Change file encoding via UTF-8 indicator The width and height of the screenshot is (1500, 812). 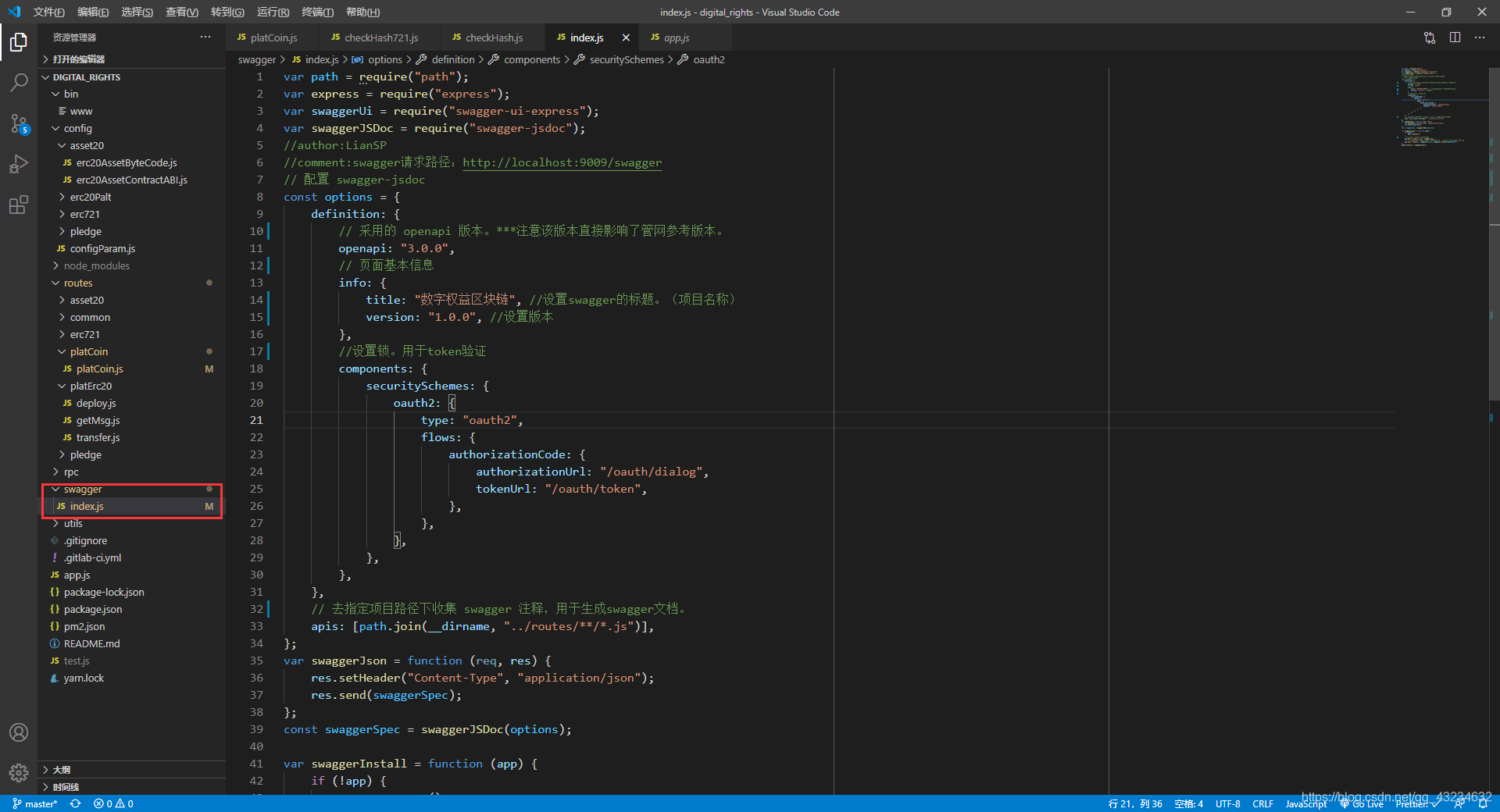[x=1227, y=803]
